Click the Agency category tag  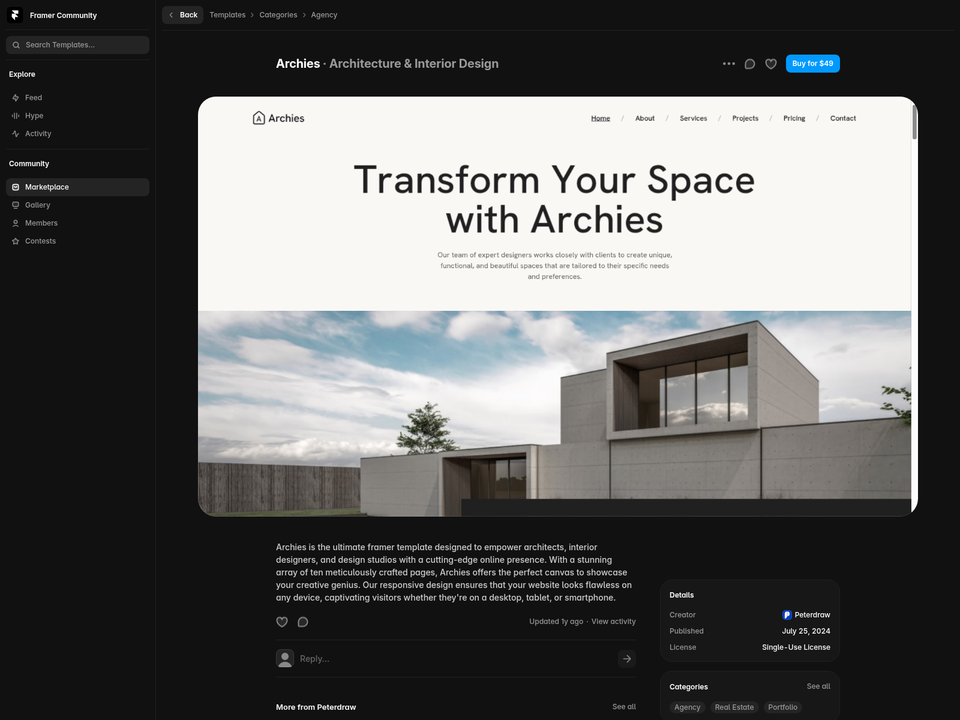tap(687, 707)
